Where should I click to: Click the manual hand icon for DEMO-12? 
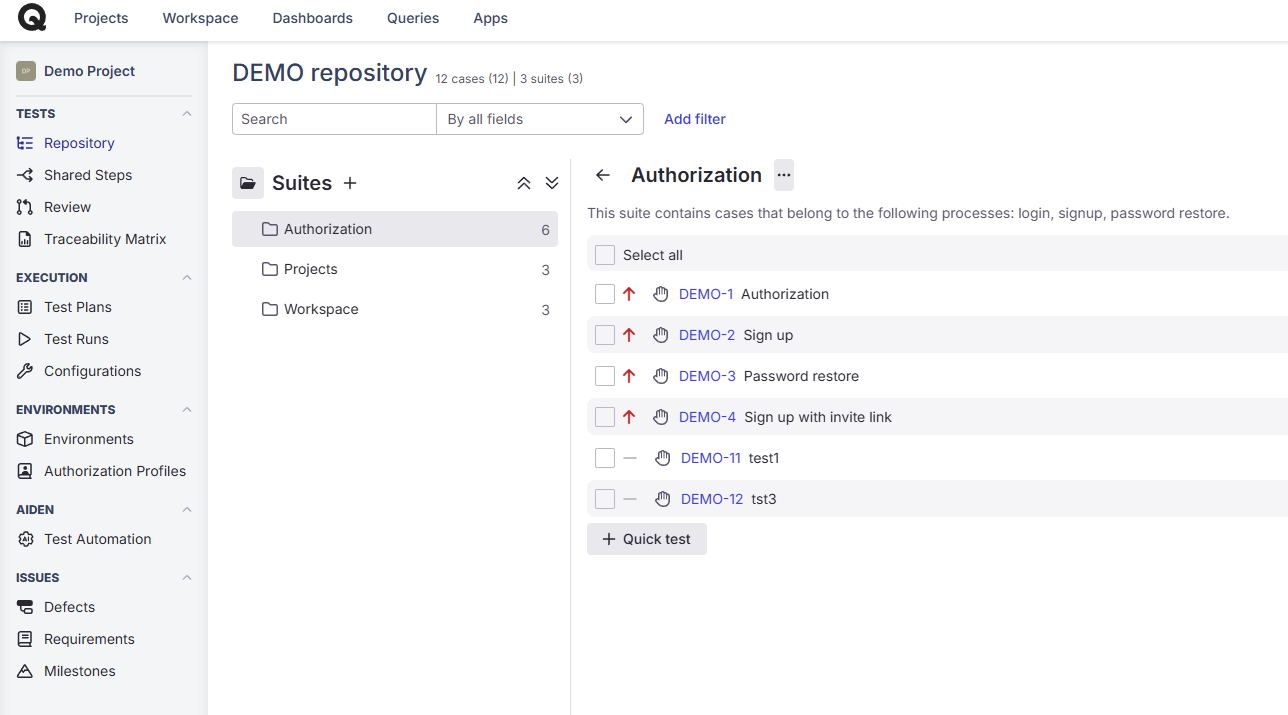tap(663, 499)
